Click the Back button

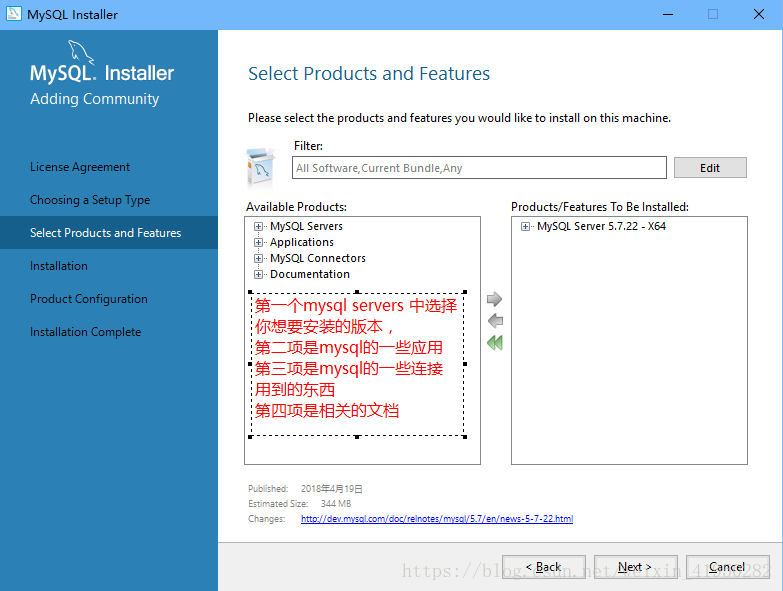[544, 567]
